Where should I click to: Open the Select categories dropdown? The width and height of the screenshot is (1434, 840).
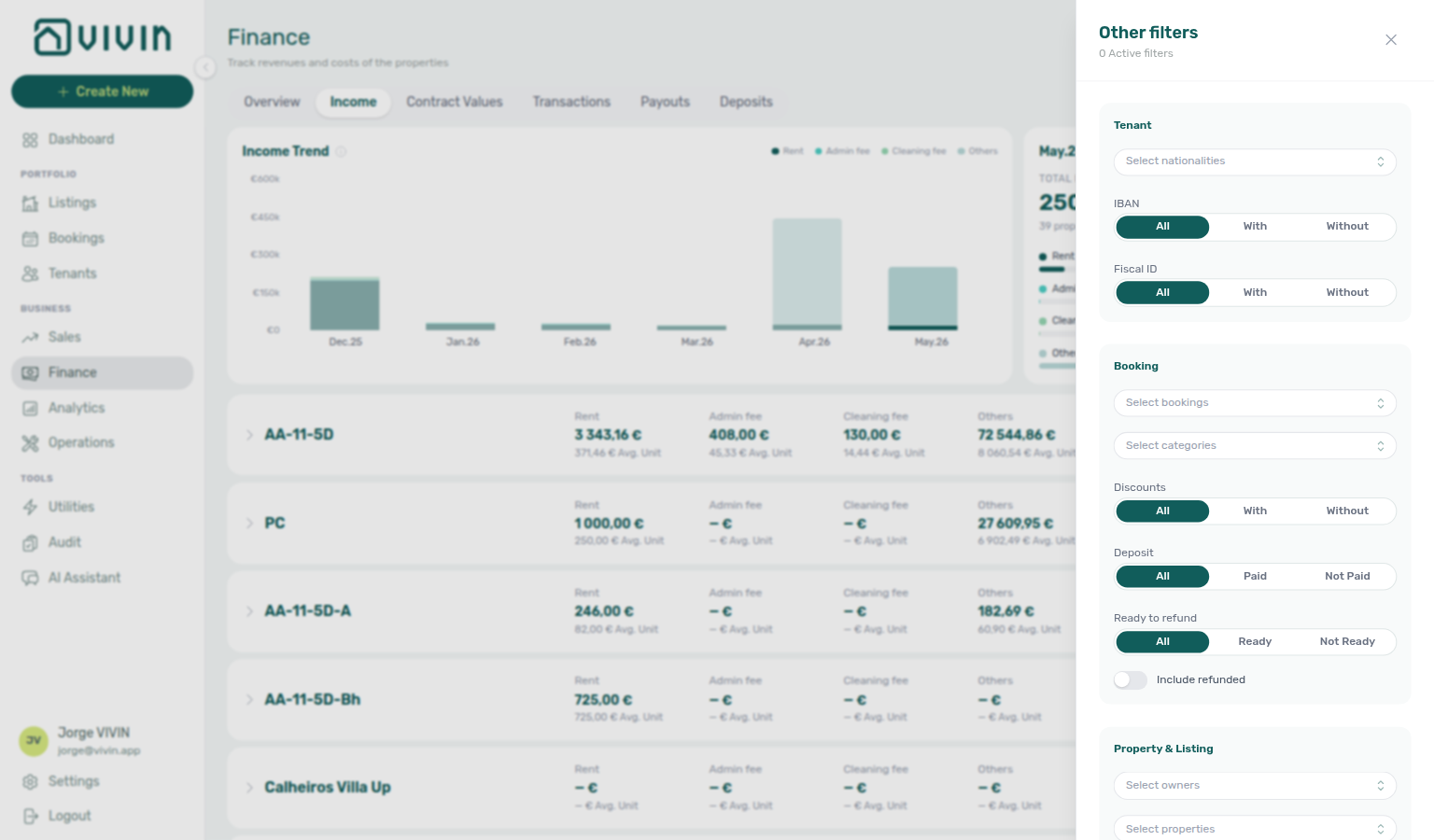click(1255, 446)
